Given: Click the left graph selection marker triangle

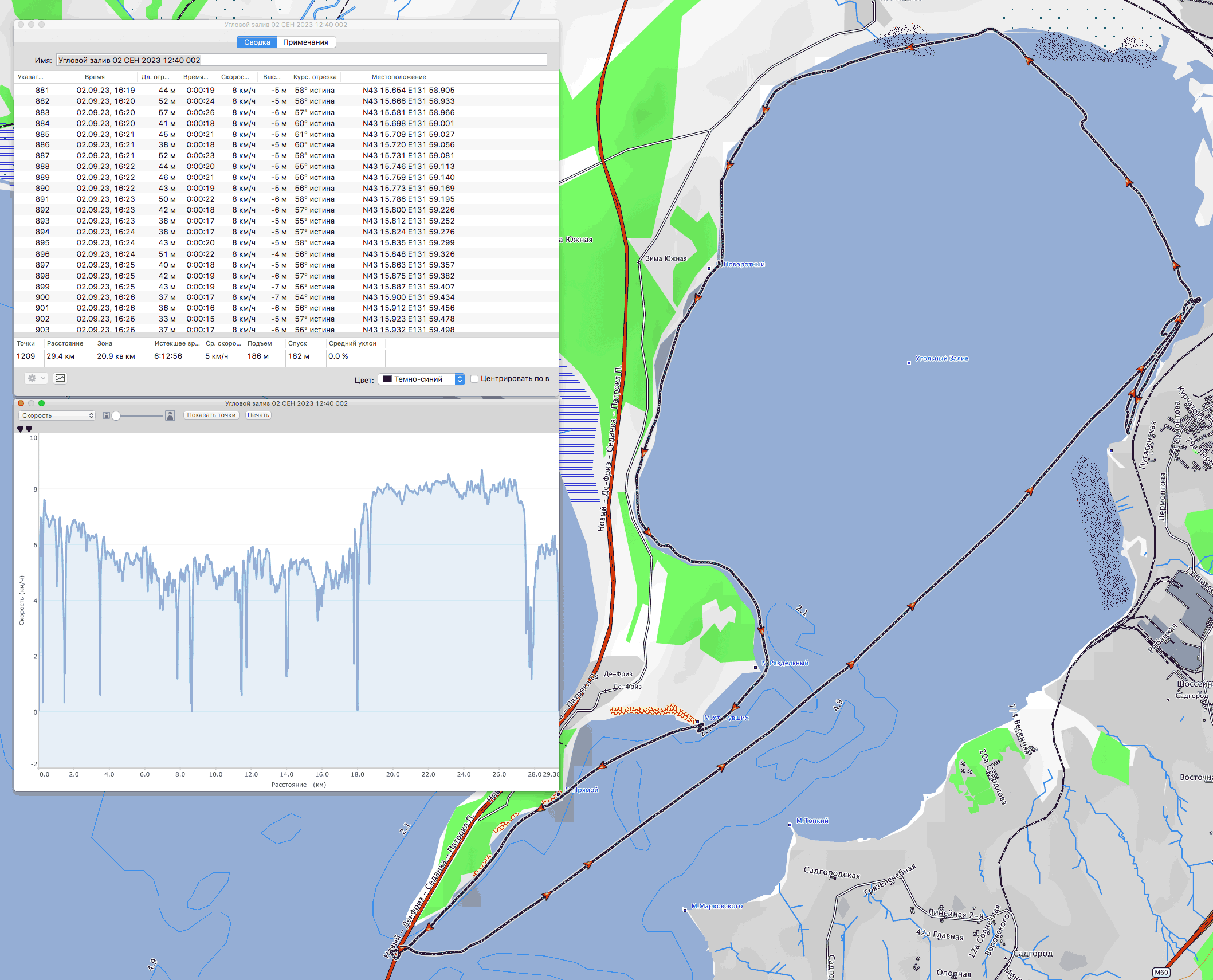Looking at the screenshot, I should [21, 429].
